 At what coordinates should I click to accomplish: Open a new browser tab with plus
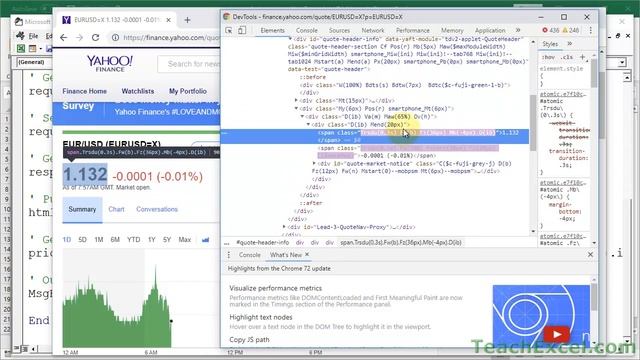pyautogui.click(x=187, y=20)
